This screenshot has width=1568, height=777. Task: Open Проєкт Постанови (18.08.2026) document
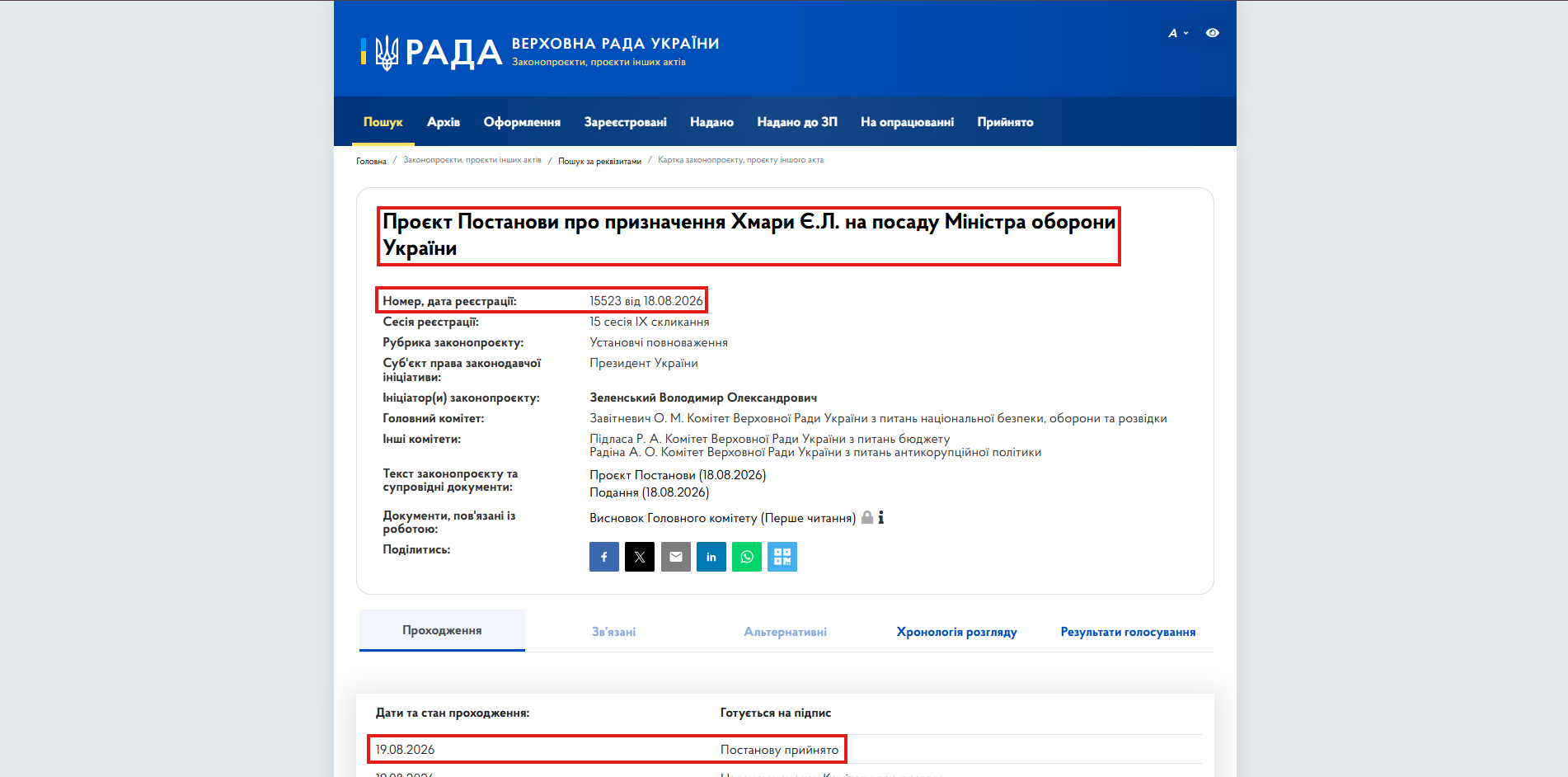tap(678, 475)
